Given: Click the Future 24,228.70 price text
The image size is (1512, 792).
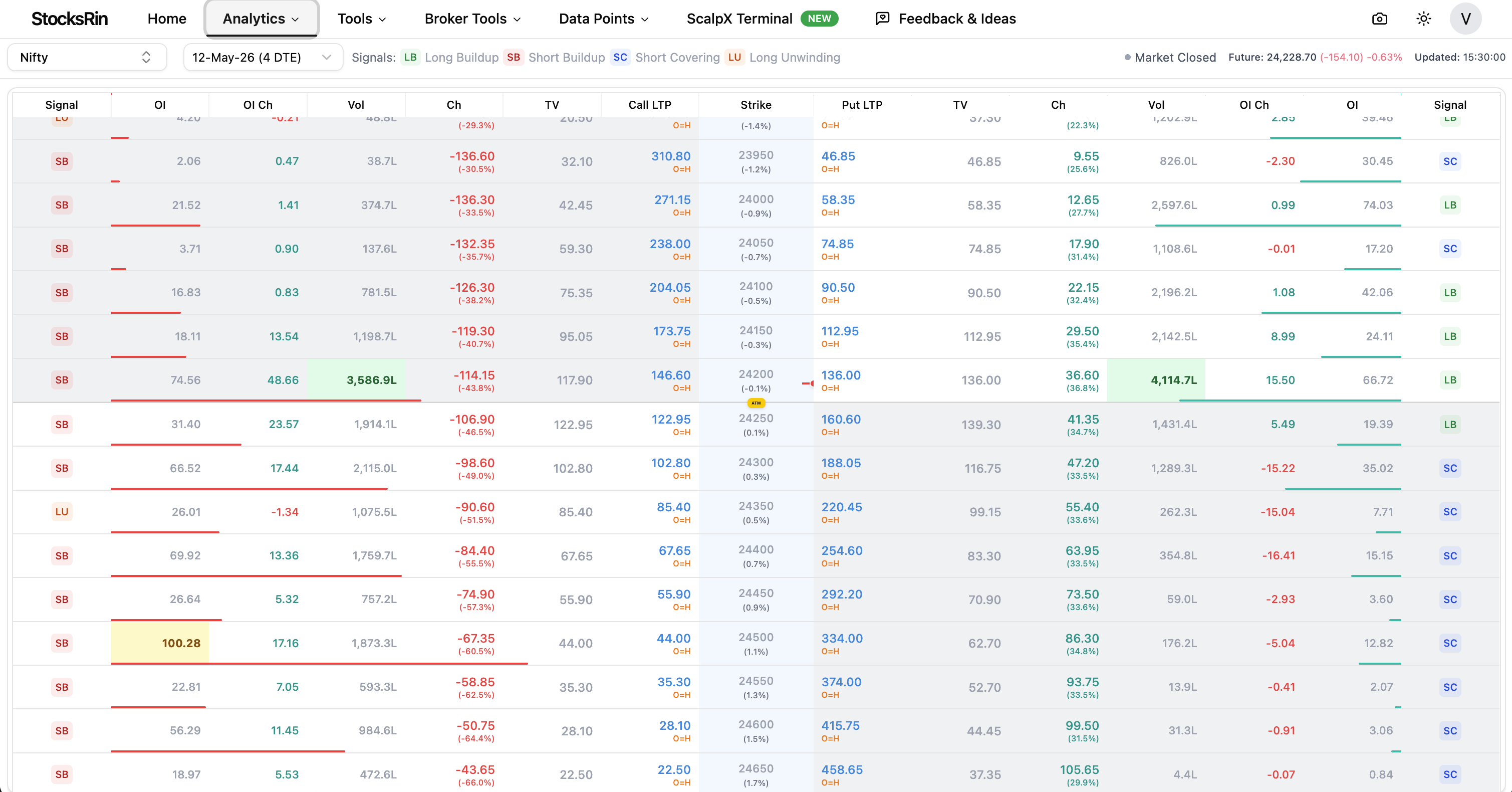Looking at the screenshot, I should (1272, 58).
